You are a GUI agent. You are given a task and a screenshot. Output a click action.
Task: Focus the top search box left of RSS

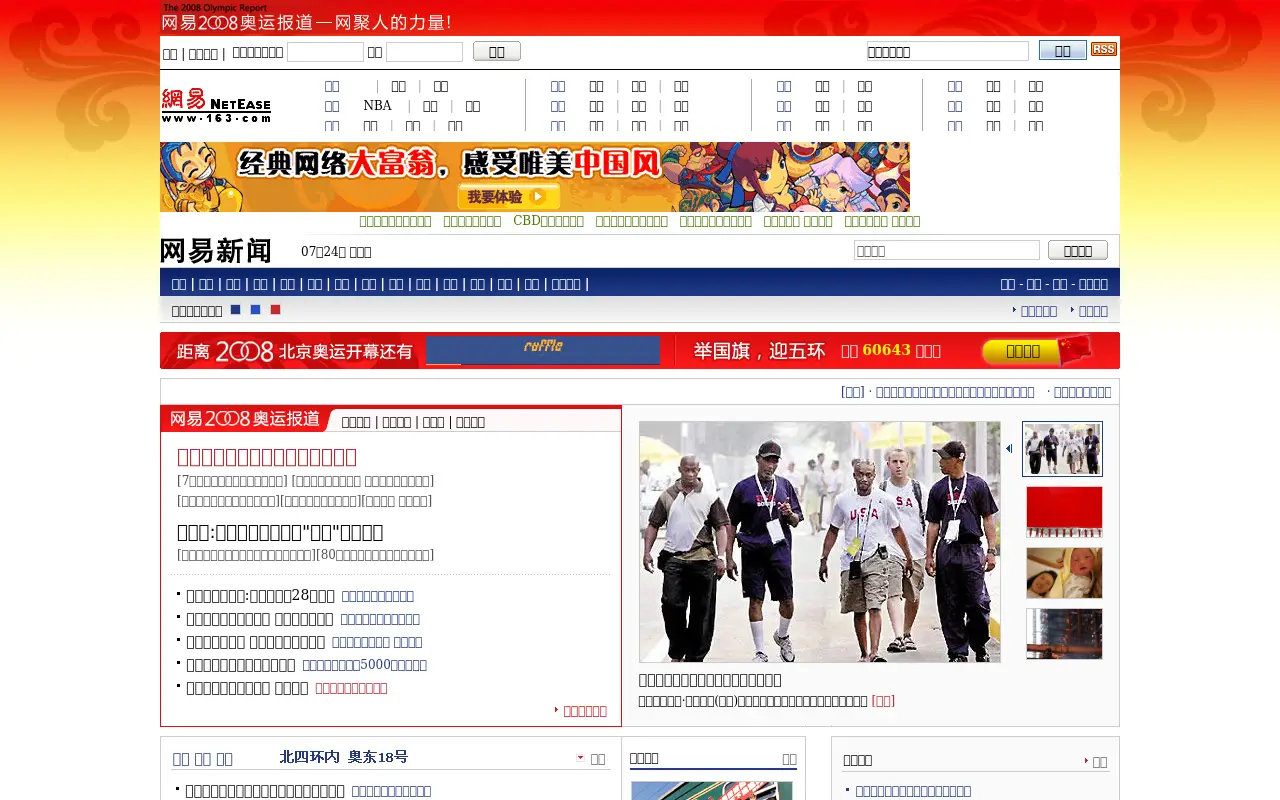[x=947, y=51]
